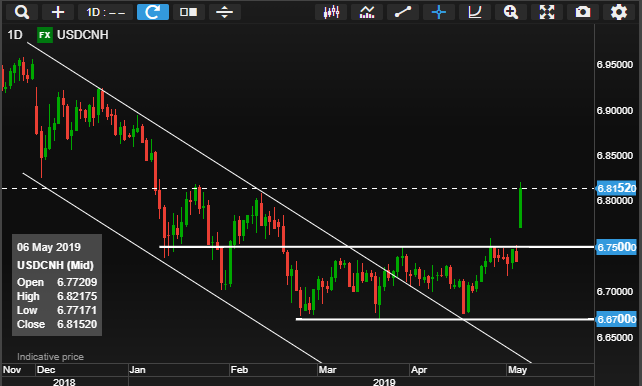
Task: Click the zoom in magnifier icon
Action: tap(511, 12)
